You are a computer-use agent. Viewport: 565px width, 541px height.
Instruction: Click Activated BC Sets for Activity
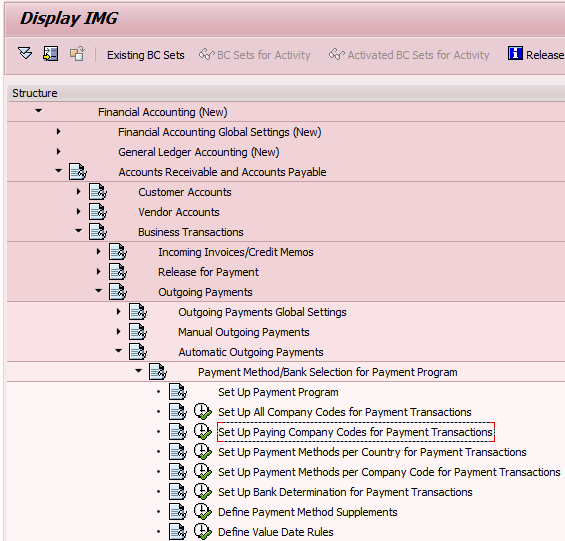coord(409,55)
